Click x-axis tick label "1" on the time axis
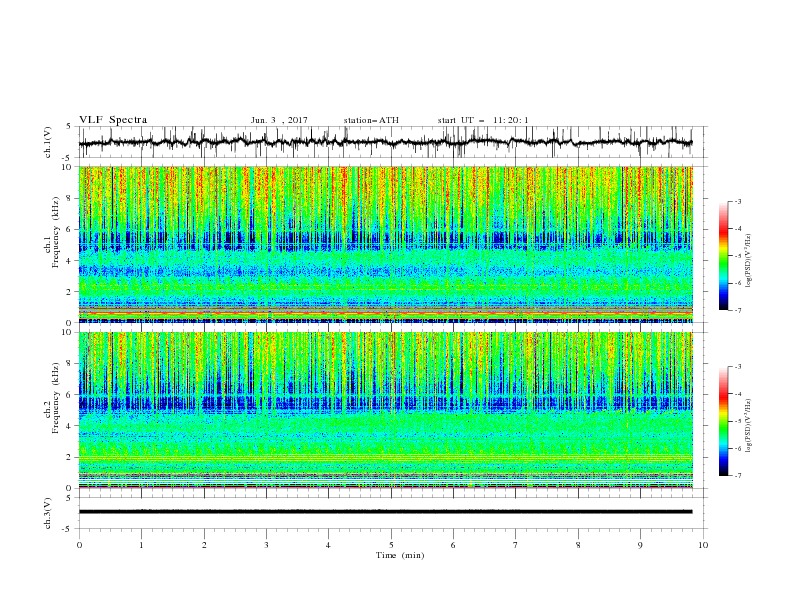The width and height of the screenshot is (792, 612). click(x=141, y=545)
